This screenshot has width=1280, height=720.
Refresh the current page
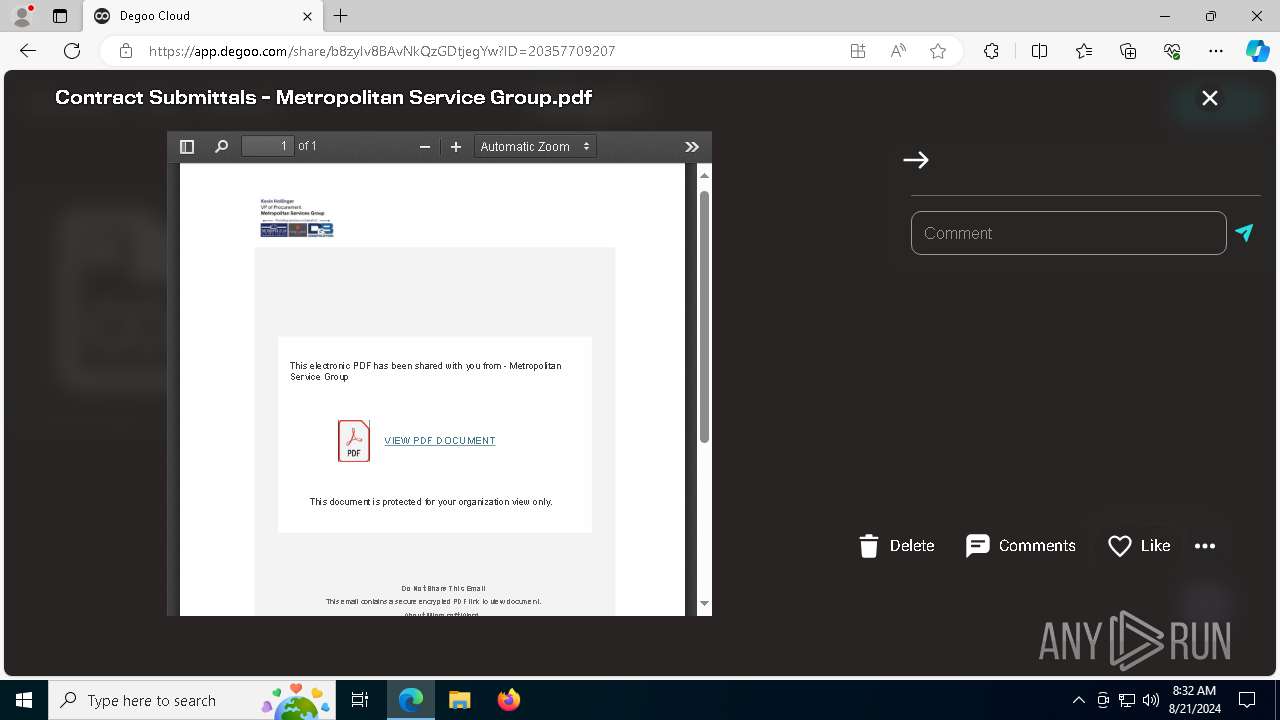(x=72, y=51)
